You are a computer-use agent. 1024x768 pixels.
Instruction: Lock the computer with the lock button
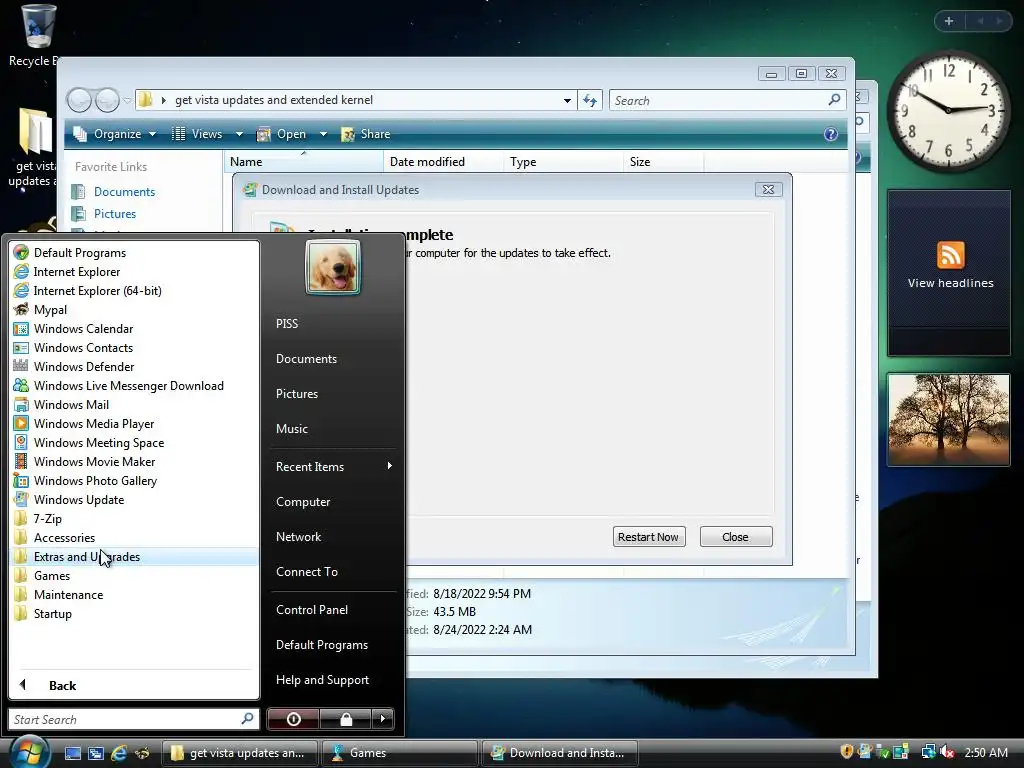[345, 719]
